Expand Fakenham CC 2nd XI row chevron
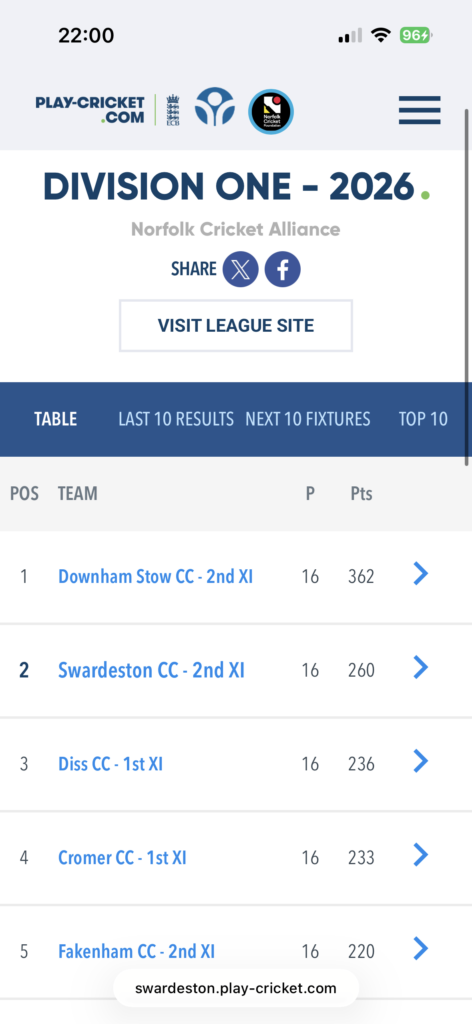The height and width of the screenshot is (1024, 472). point(421,948)
